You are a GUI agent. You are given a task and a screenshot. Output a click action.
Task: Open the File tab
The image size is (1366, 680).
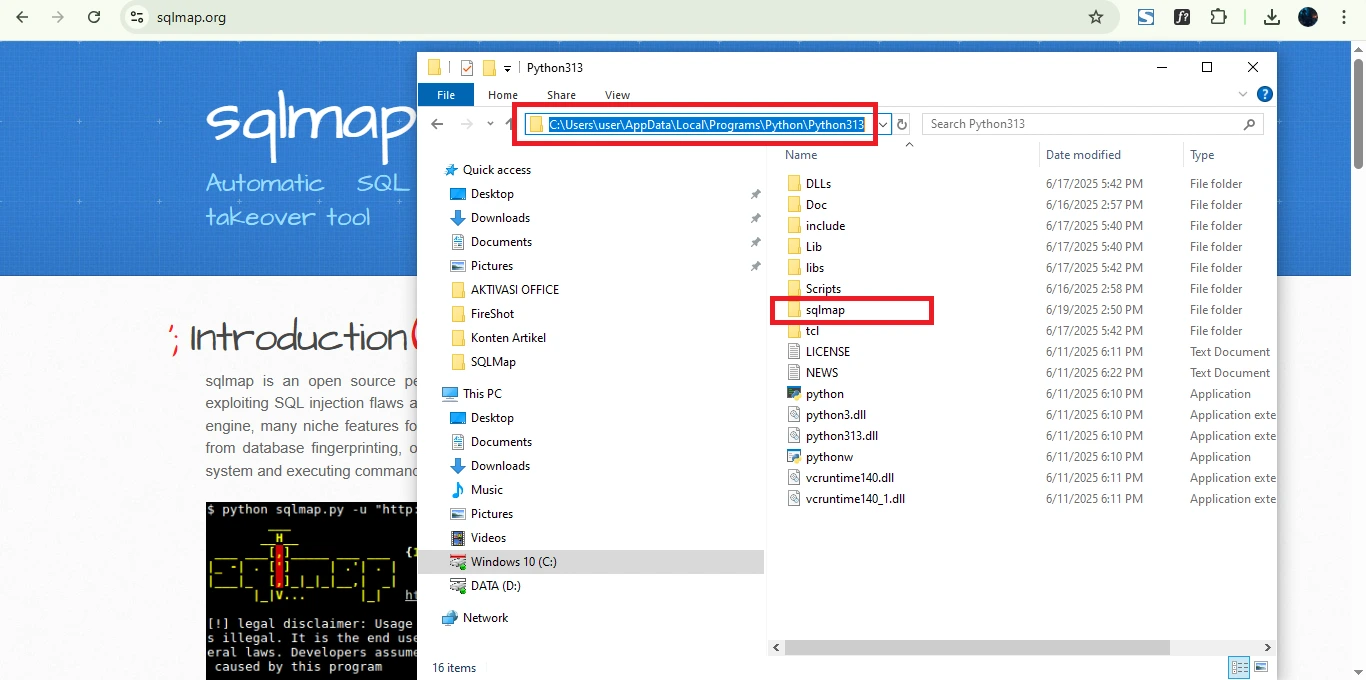click(x=446, y=95)
